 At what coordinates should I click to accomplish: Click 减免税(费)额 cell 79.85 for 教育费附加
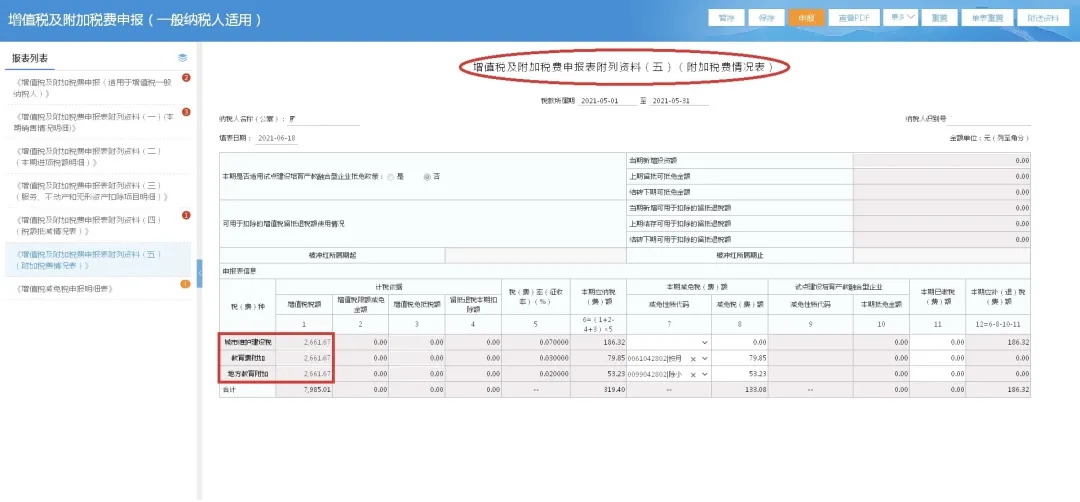[740, 359]
